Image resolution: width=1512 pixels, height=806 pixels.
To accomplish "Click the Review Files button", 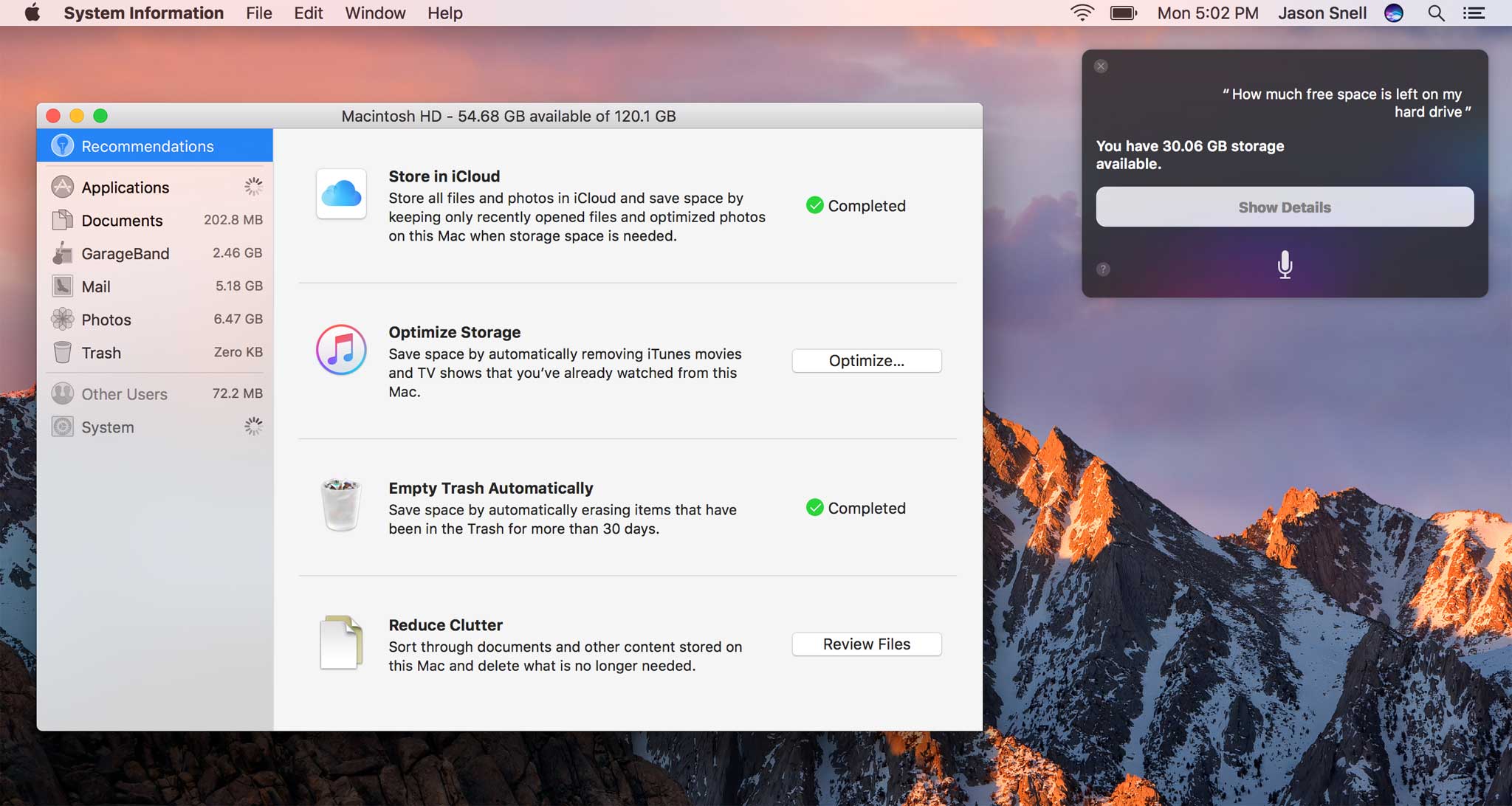I will pyautogui.click(x=866, y=644).
